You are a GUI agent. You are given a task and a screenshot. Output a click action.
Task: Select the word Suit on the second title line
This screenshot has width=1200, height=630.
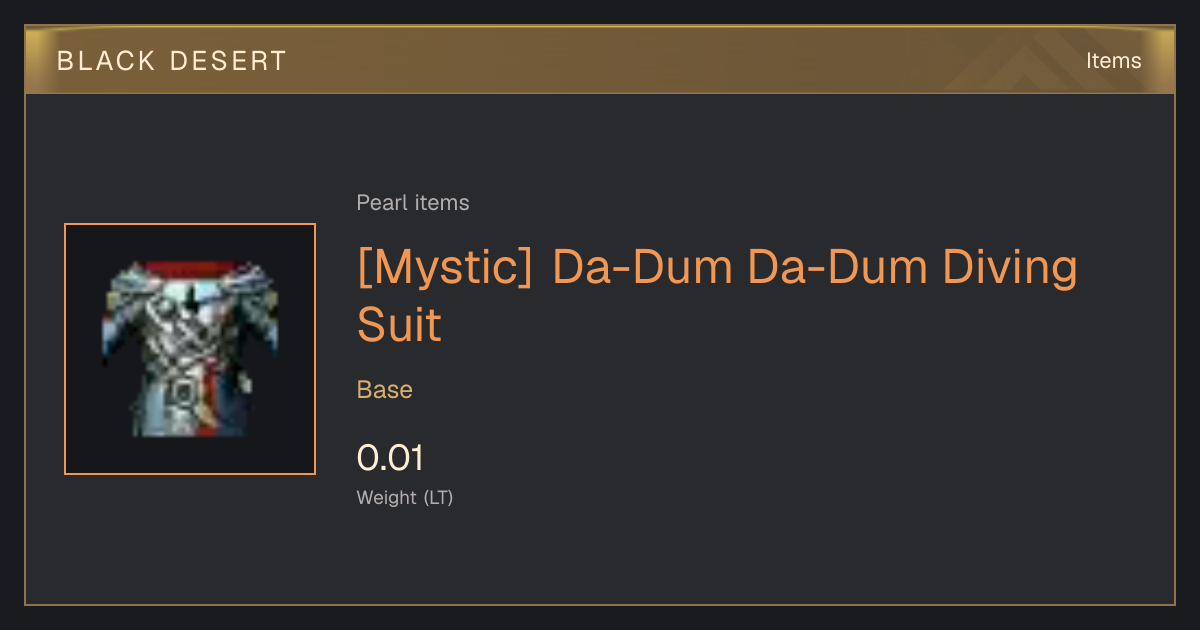pyautogui.click(x=399, y=324)
